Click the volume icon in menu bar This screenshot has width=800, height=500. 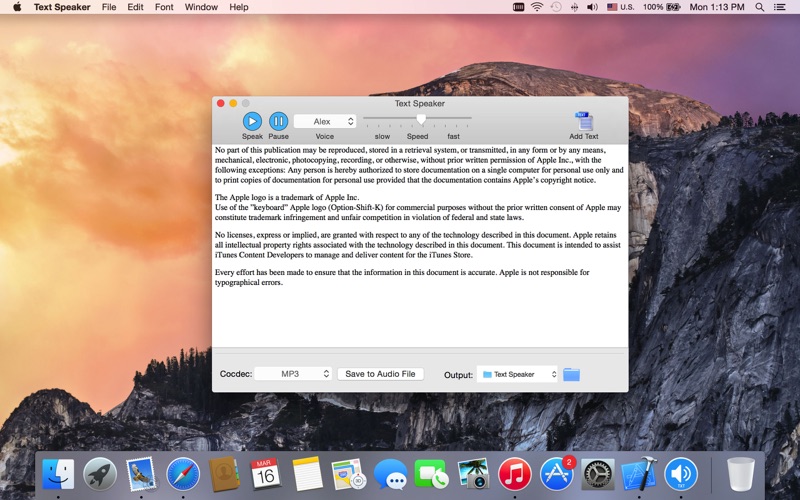tap(592, 7)
